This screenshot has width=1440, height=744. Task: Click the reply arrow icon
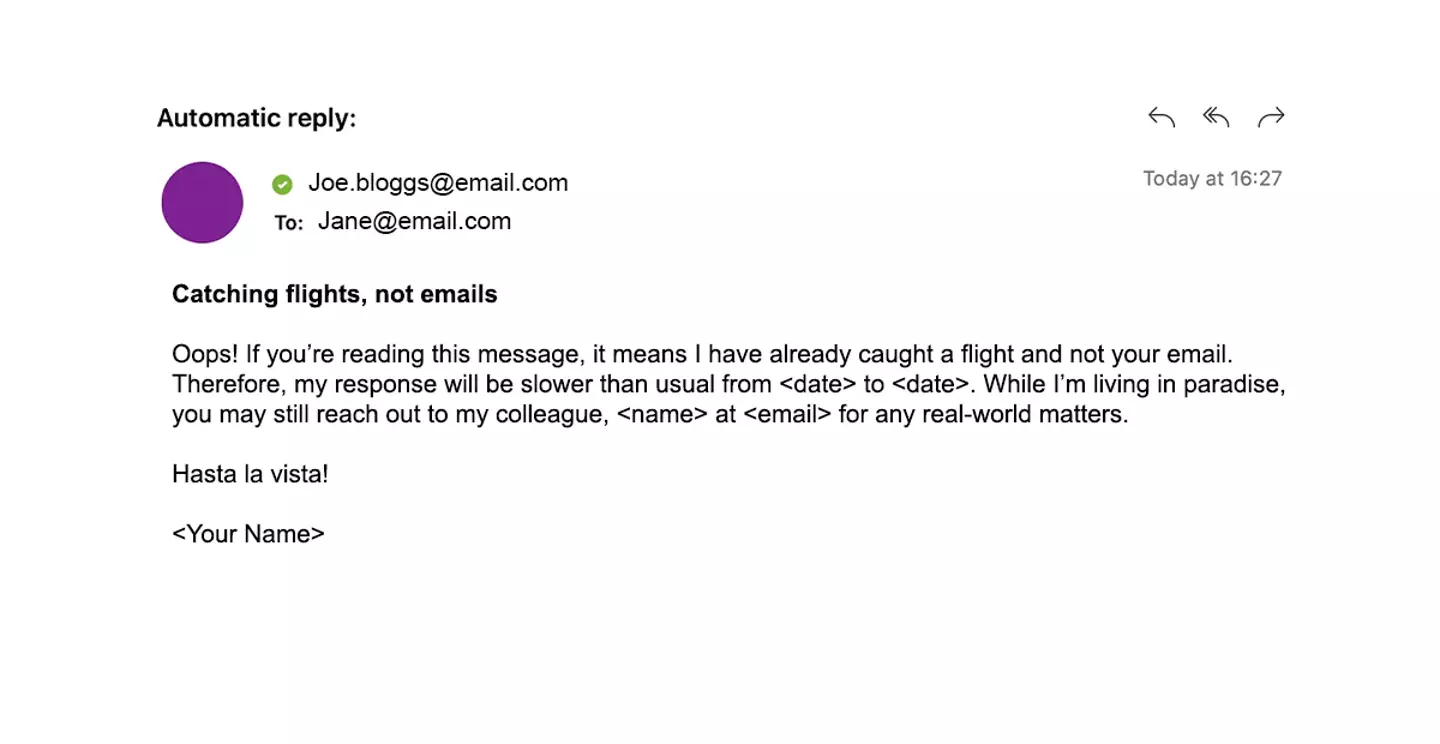[x=1161, y=118]
